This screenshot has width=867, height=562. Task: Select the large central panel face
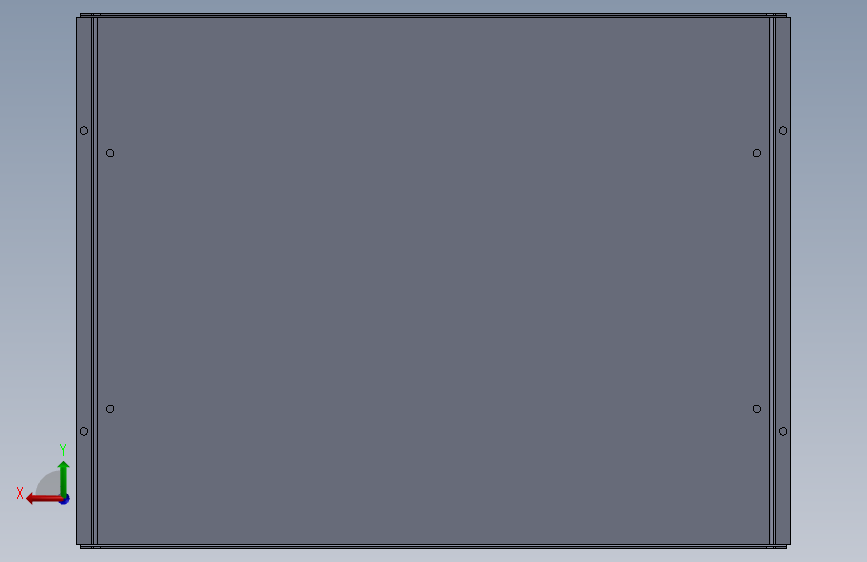(x=434, y=281)
